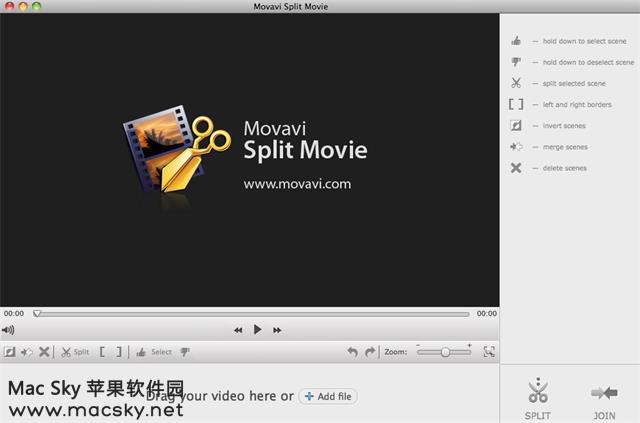The image size is (640, 423).
Task: Set the right border bracket marker
Action: 119,352
